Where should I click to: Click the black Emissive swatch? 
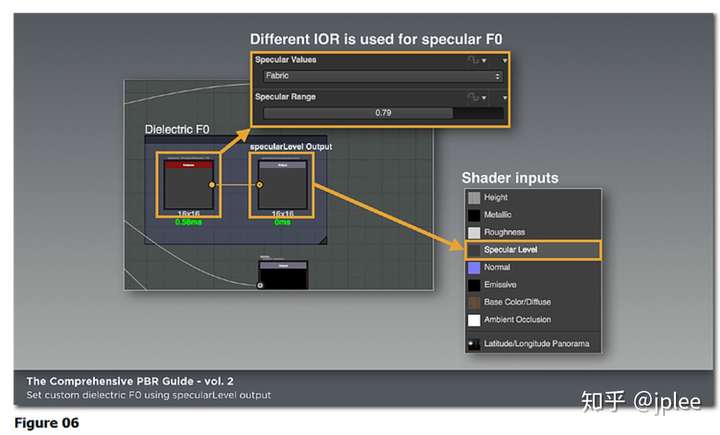[x=474, y=285]
